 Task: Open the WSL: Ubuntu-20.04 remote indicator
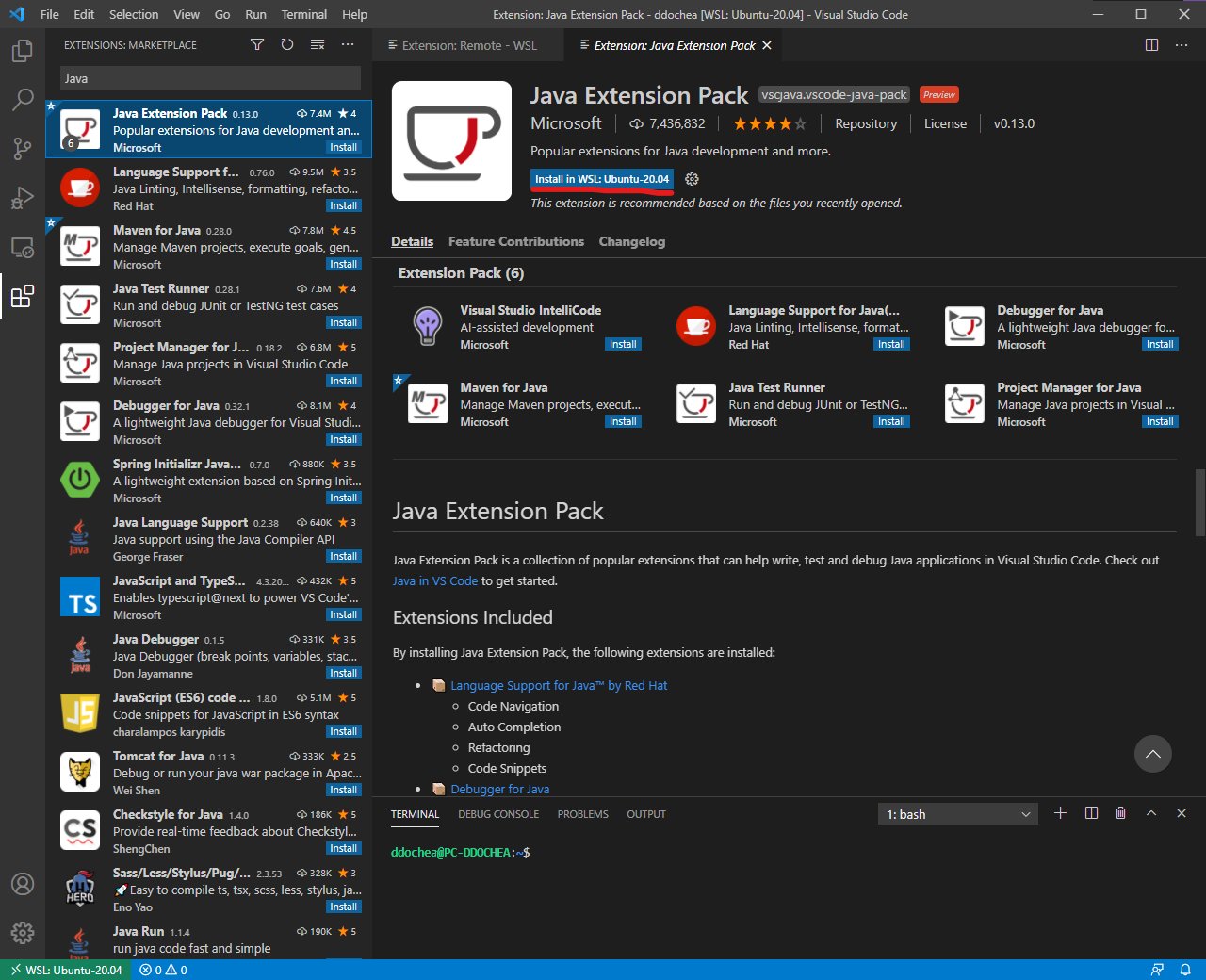point(65,970)
